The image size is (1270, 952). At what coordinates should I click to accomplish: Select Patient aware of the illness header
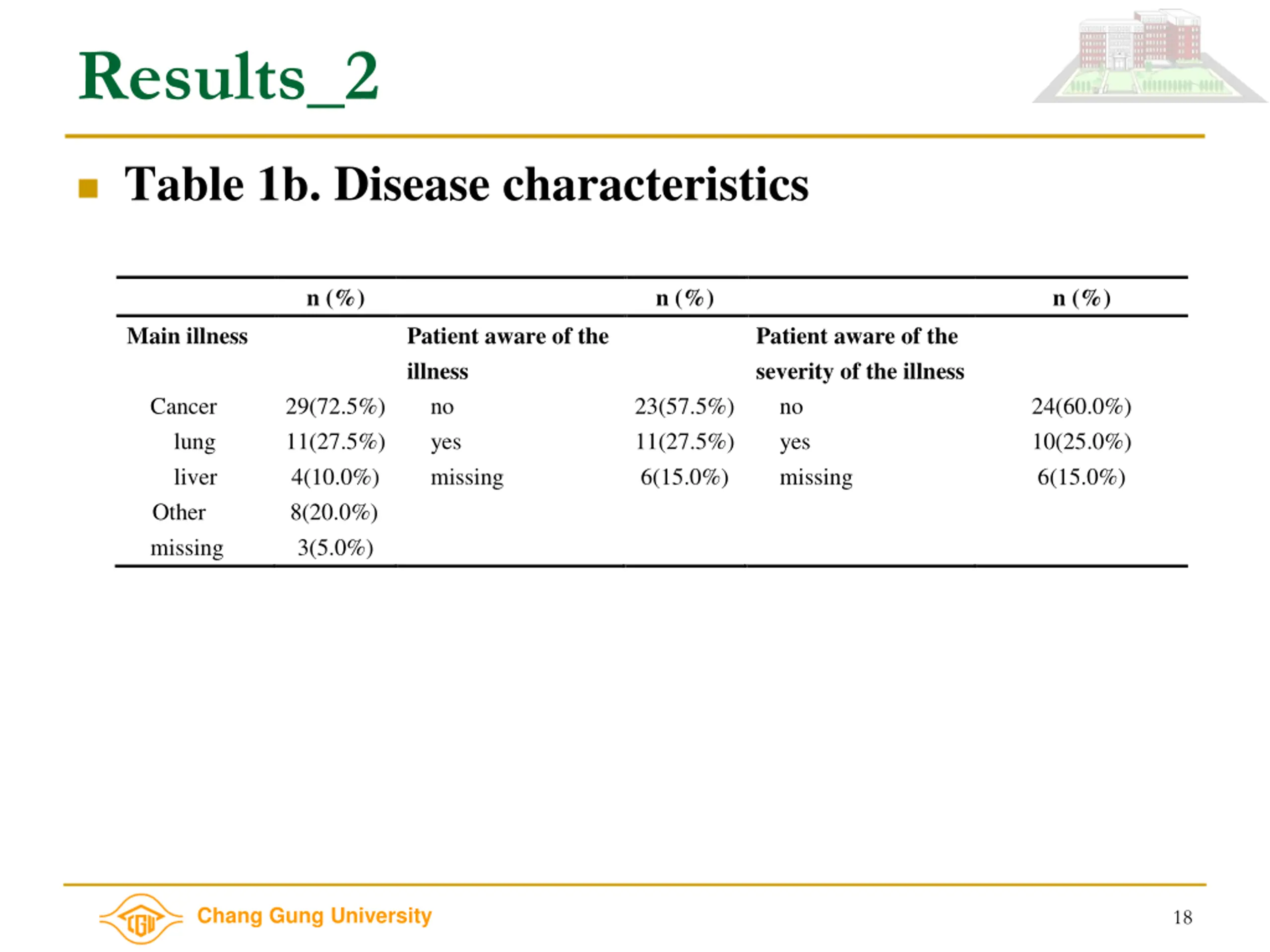tap(508, 354)
